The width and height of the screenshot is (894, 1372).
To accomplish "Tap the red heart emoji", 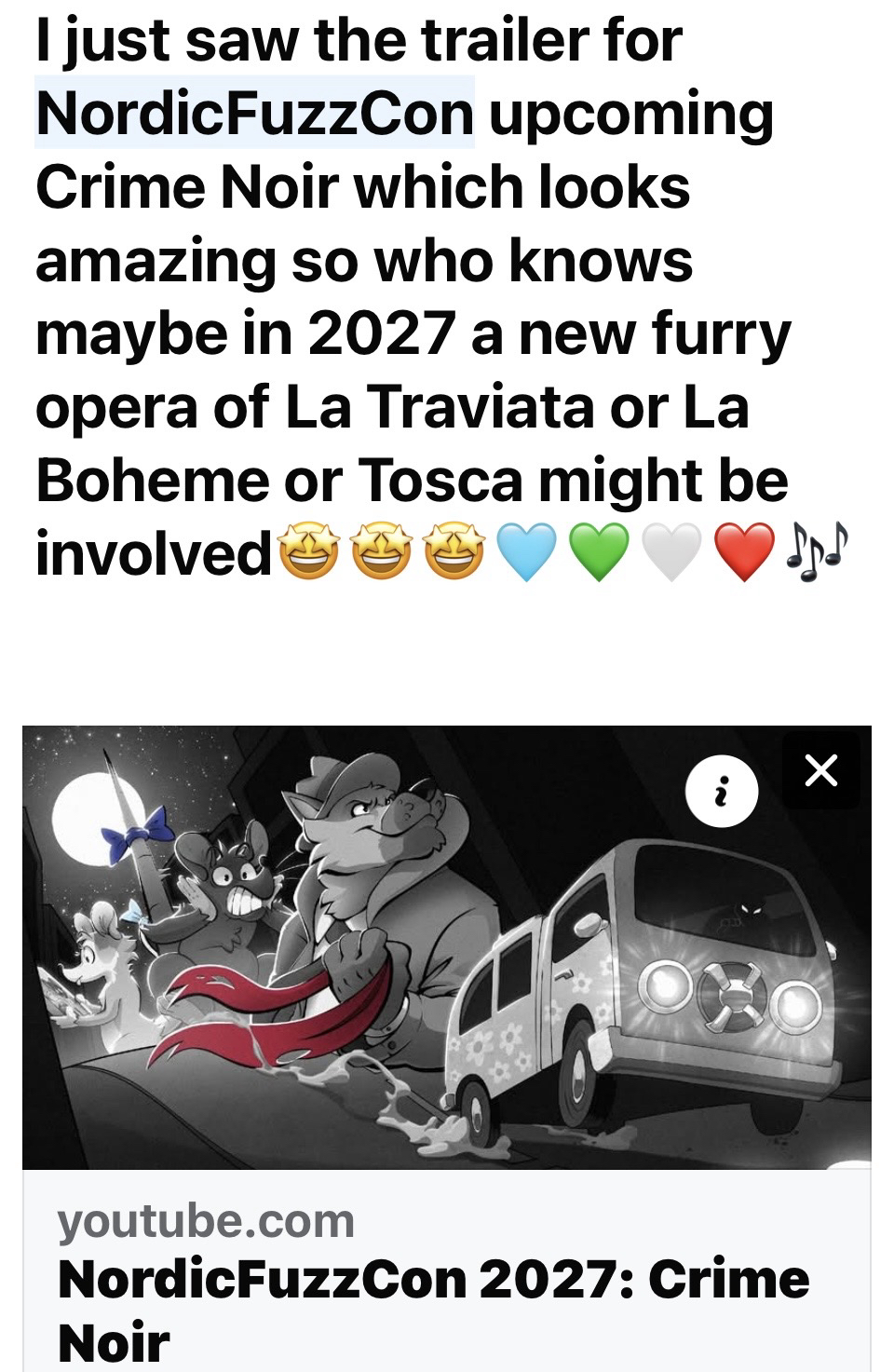I will coord(744,553).
